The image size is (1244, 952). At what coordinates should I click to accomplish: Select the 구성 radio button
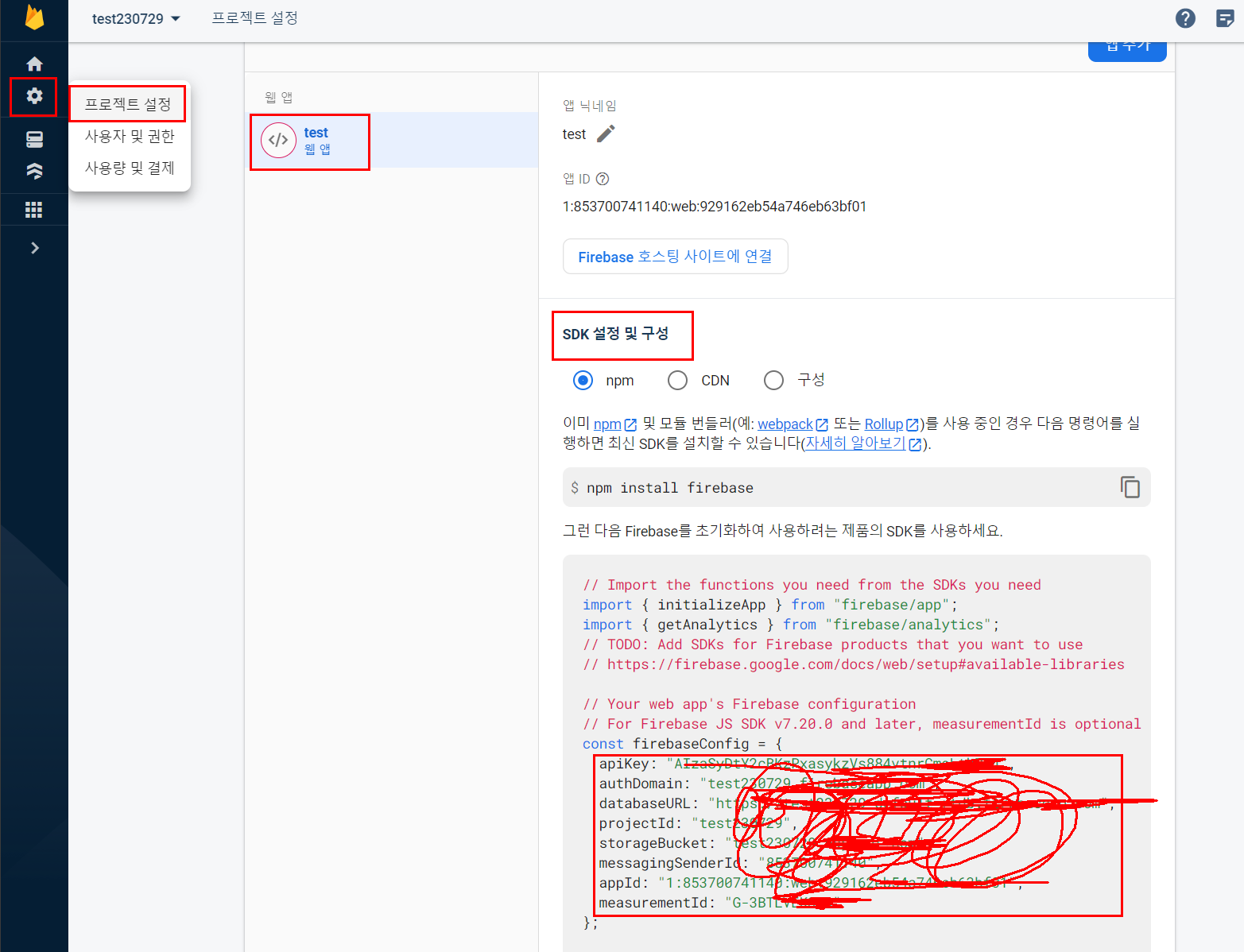(x=773, y=381)
